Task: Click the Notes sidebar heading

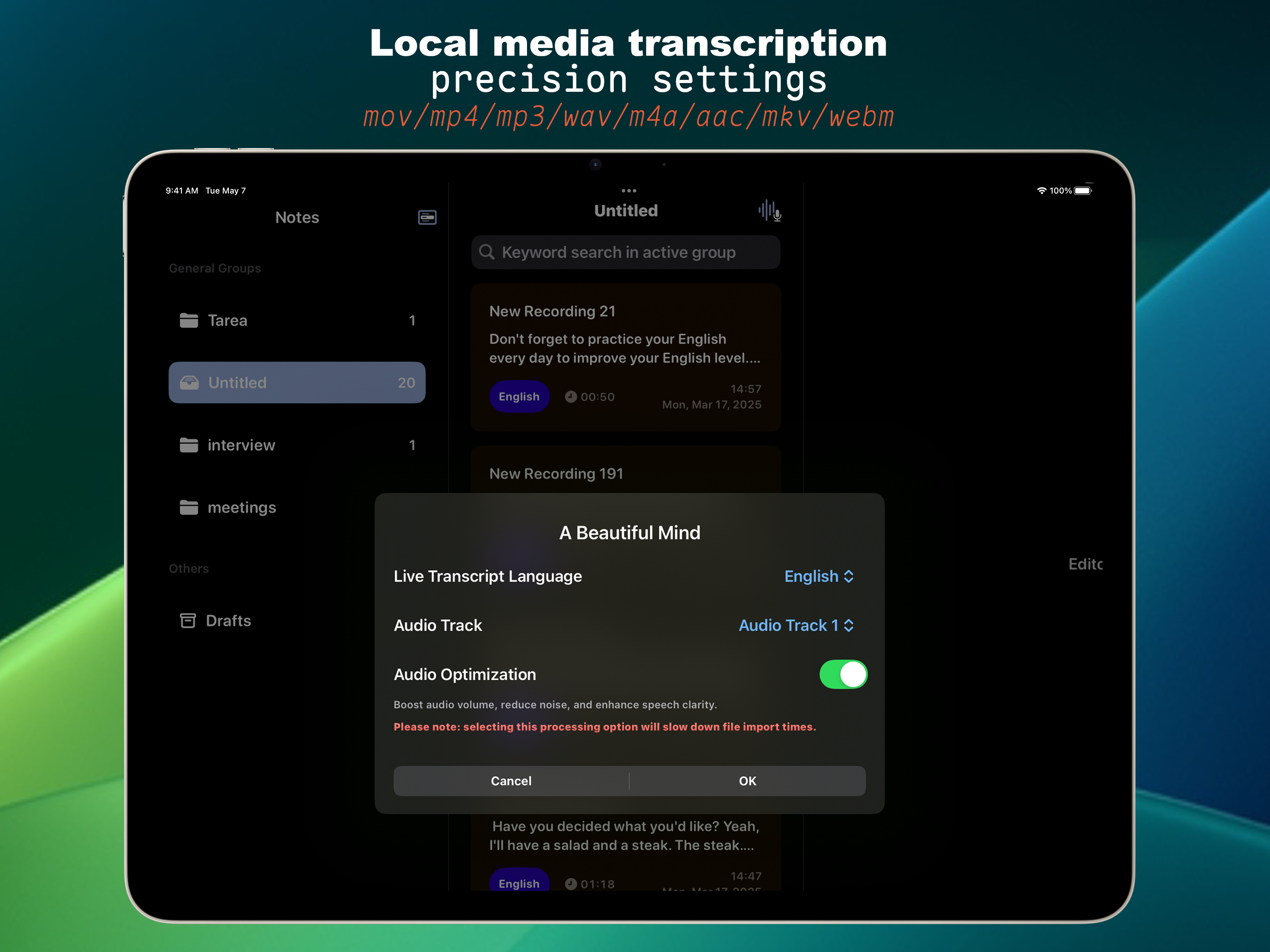Action: 297,218
